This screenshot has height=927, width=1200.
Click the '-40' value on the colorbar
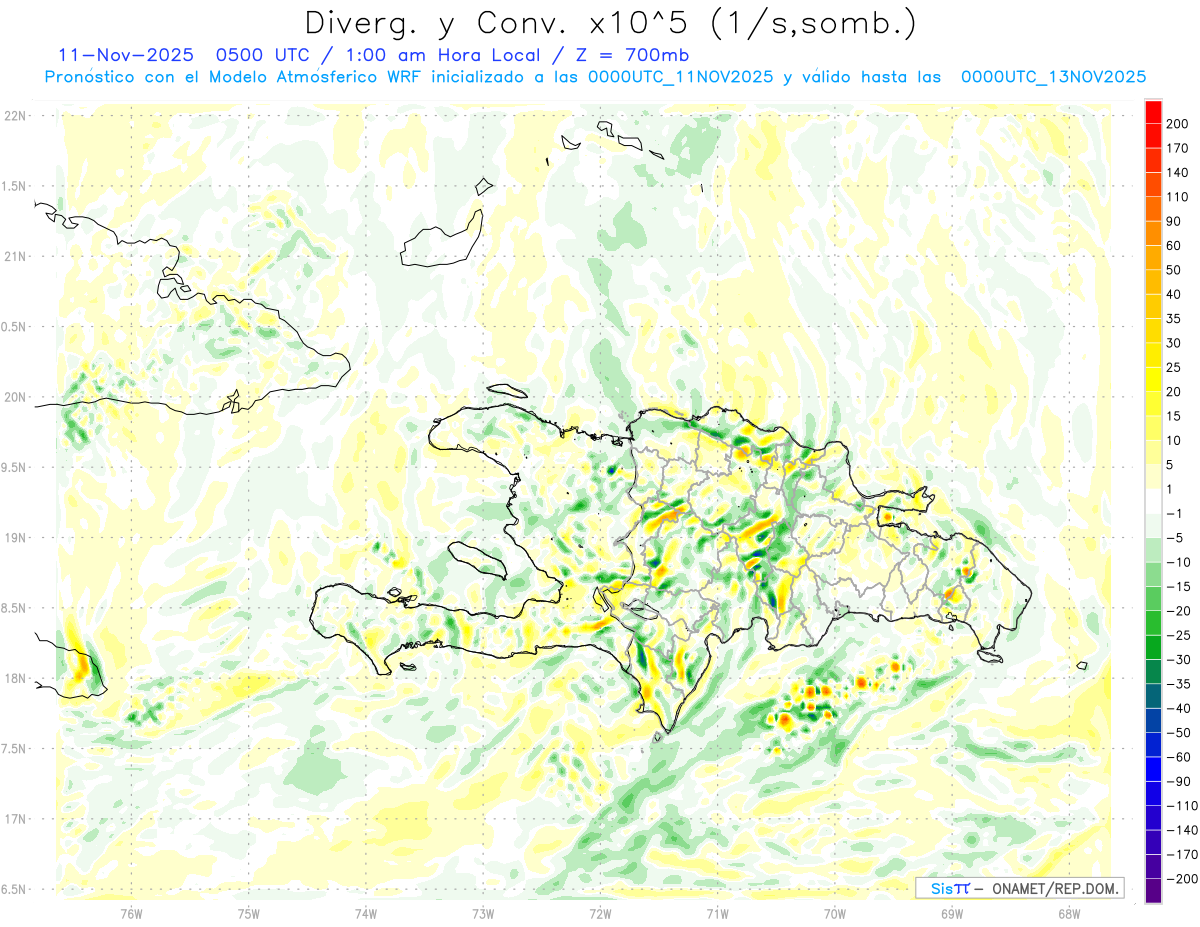click(x=1177, y=708)
